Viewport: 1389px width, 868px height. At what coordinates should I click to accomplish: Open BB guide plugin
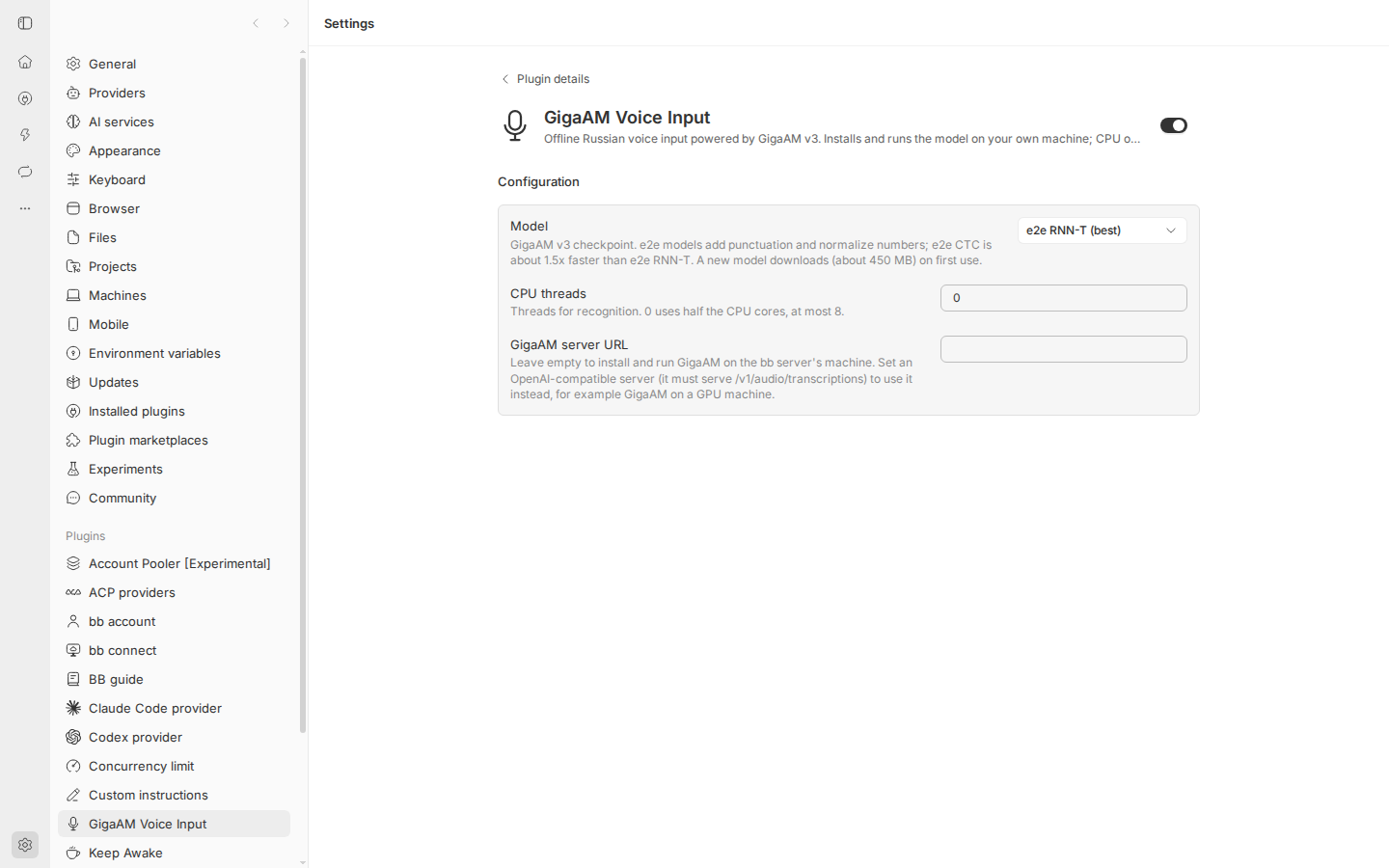click(x=174, y=679)
